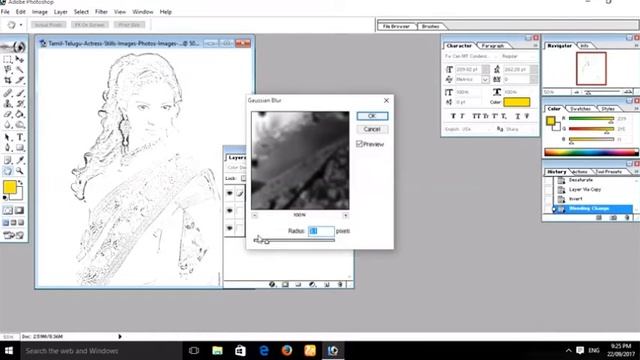640x360 pixels.
Task: Select the Paint Bucket tool
Action: tap(20, 114)
